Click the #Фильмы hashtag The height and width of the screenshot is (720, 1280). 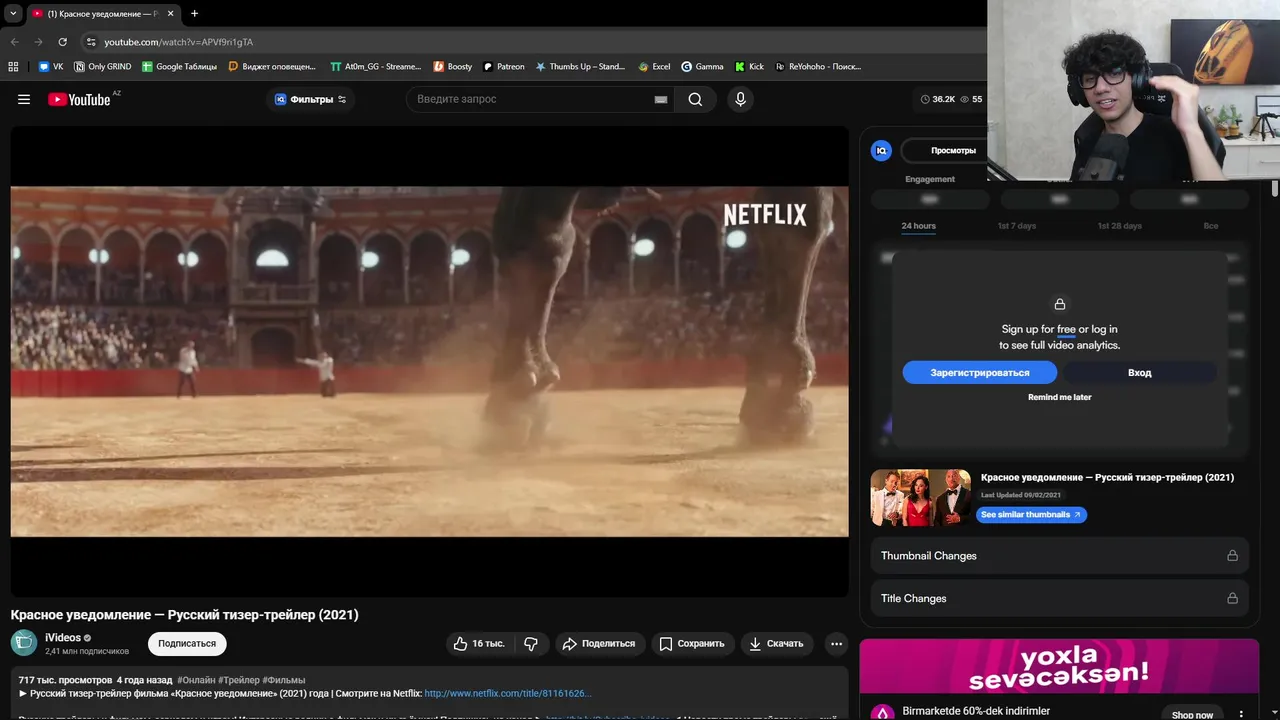click(284, 680)
